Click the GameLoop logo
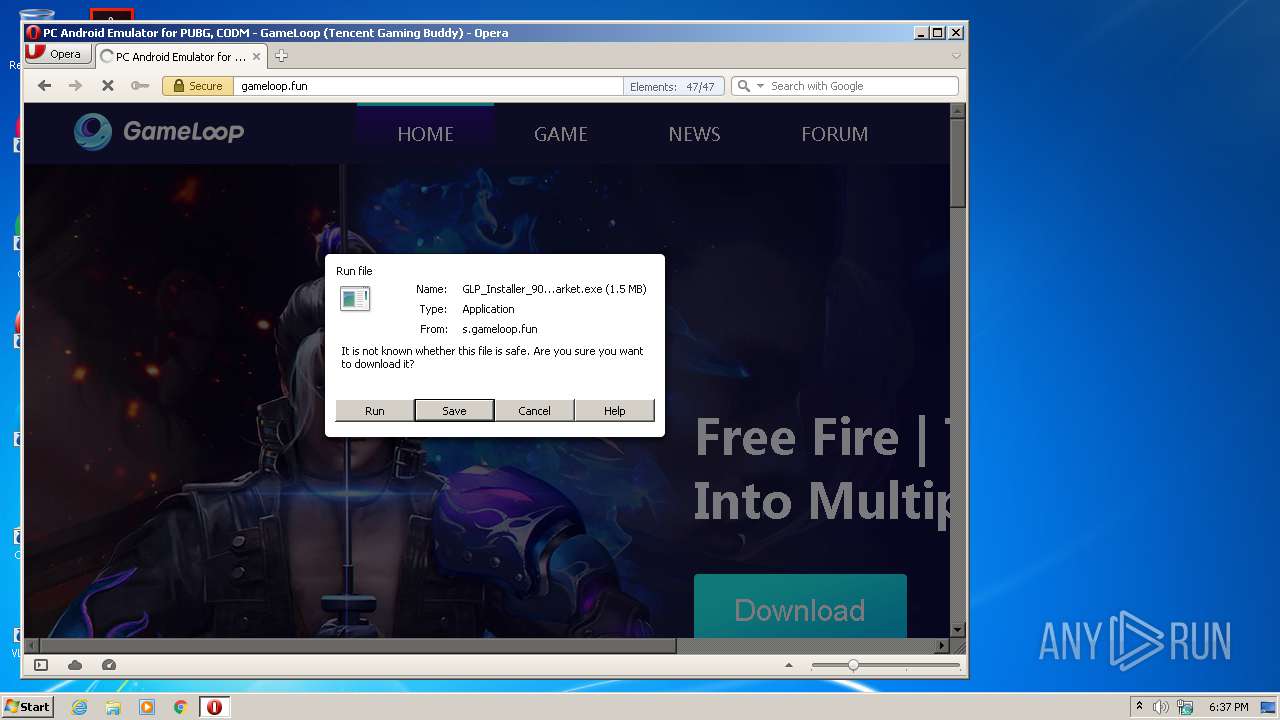The width and height of the screenshot is (1280, 720). (x=159, y=131)
